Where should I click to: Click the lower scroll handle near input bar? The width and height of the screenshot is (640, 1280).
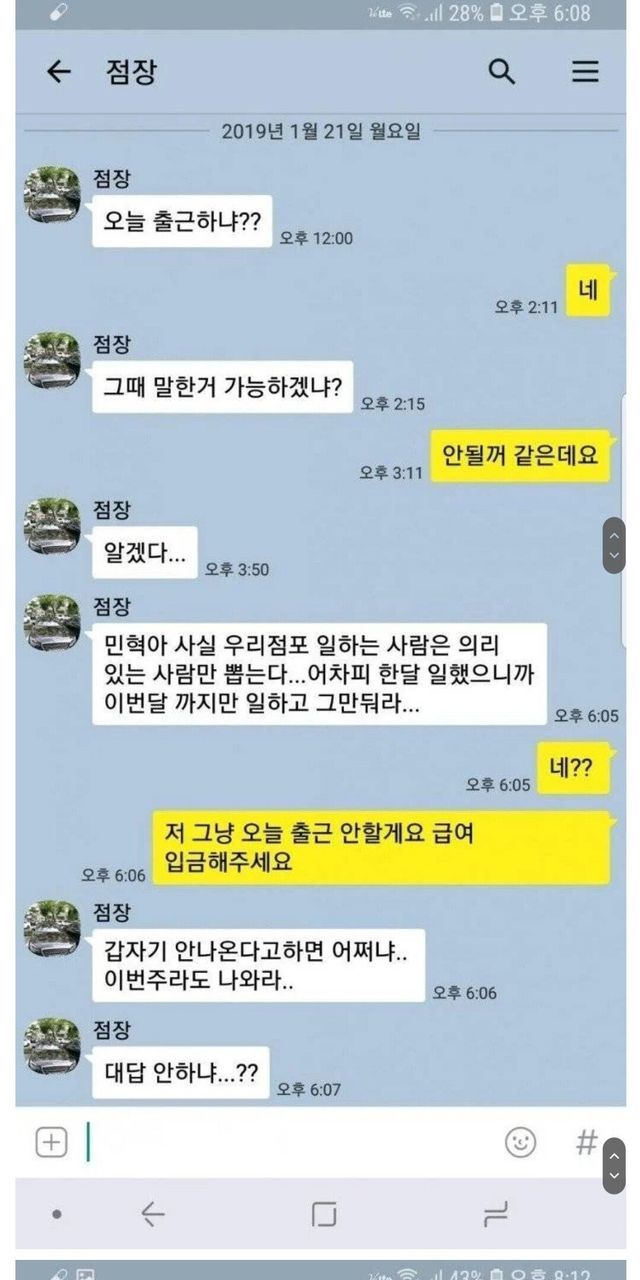pyautogui.click(x=614, y=1165)
